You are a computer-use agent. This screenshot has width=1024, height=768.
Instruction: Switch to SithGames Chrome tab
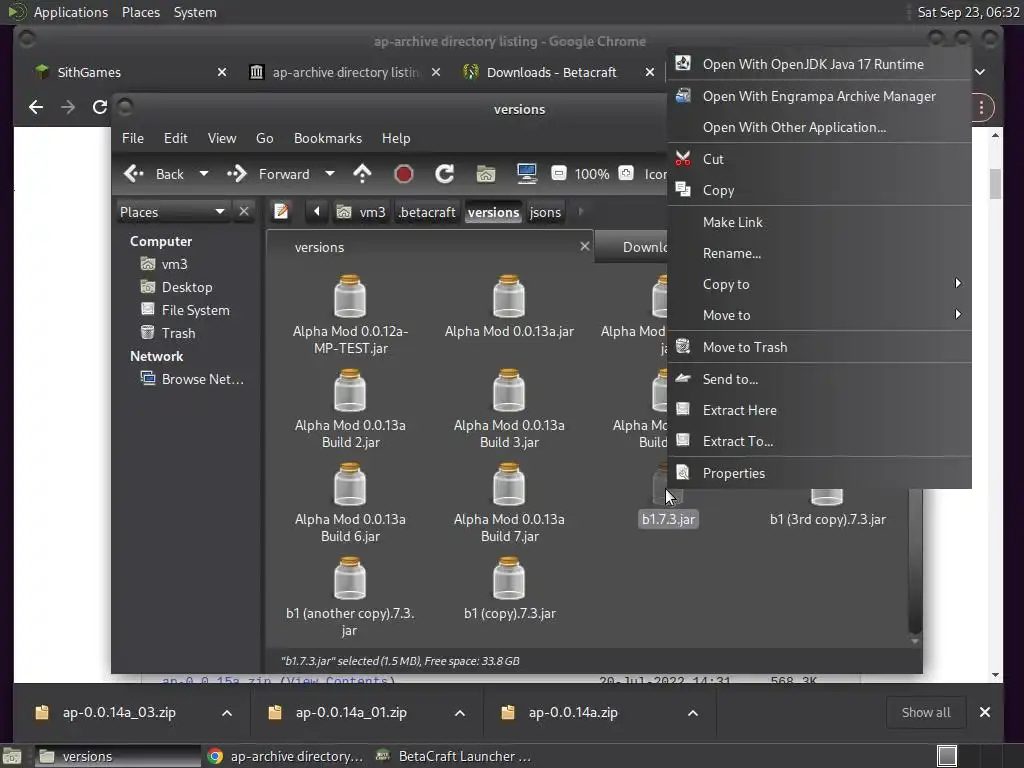click(x=131, y=72)
